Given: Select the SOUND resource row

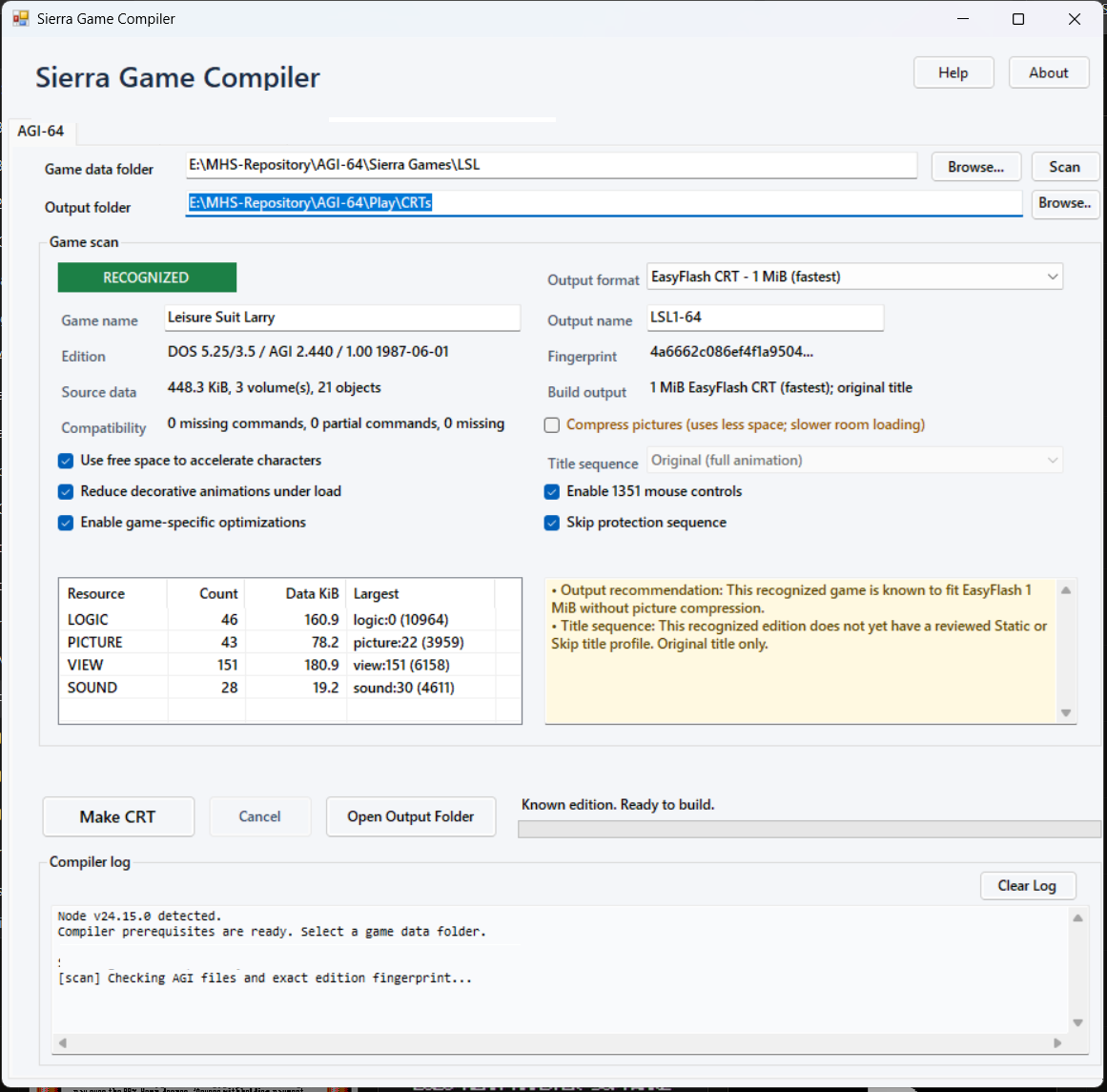Looking at the screenshot, I should coord(290,688).
